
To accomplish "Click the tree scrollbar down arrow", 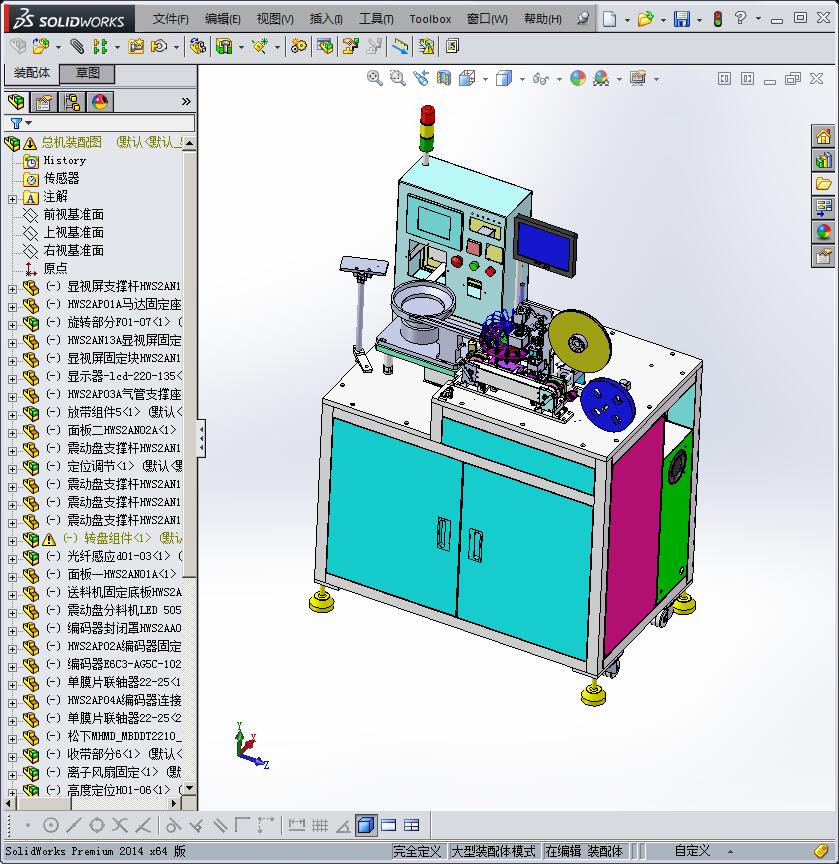I will coord(190,789).
